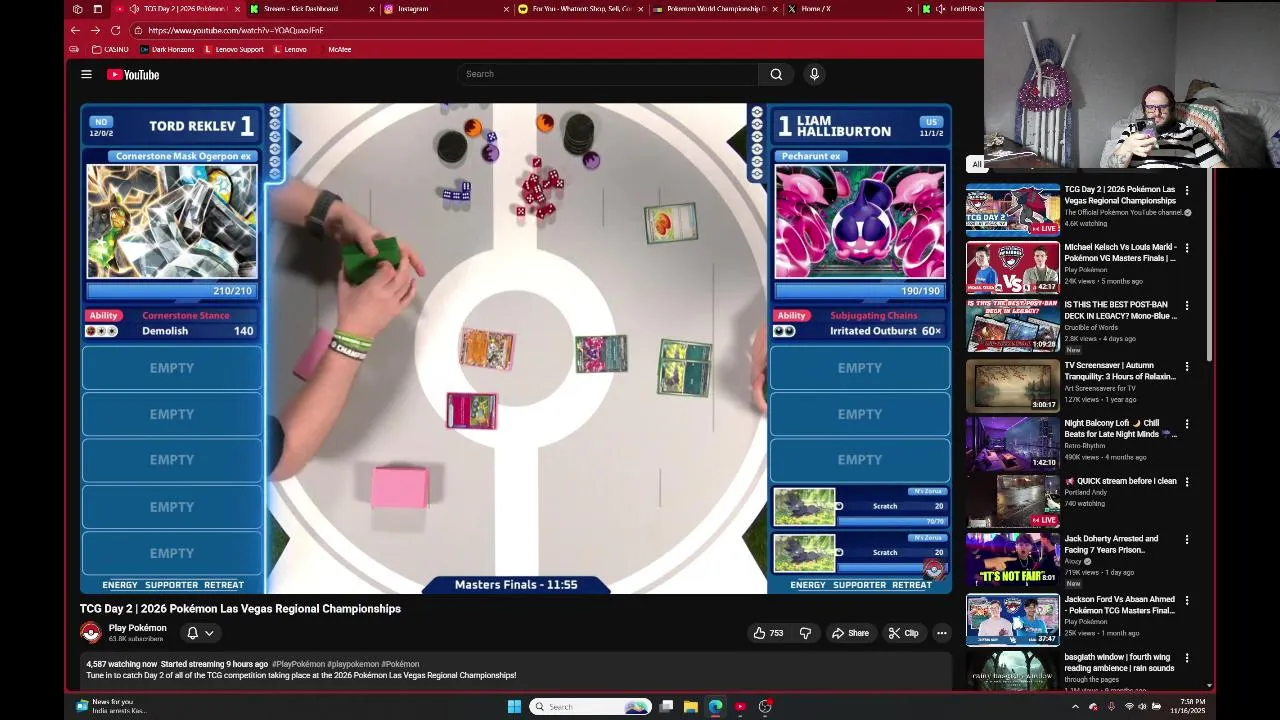Start voice search with the microphone icon
This screenshot has width=1280, height=720.
coord(814,74)
